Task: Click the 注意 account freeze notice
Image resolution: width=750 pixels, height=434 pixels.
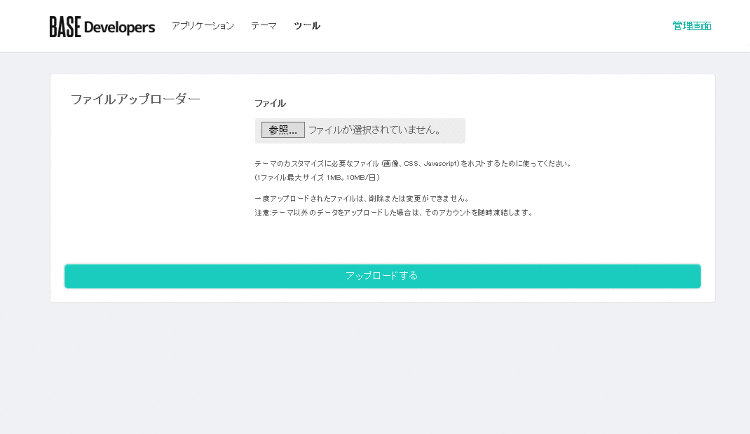Action: [393, 212]
